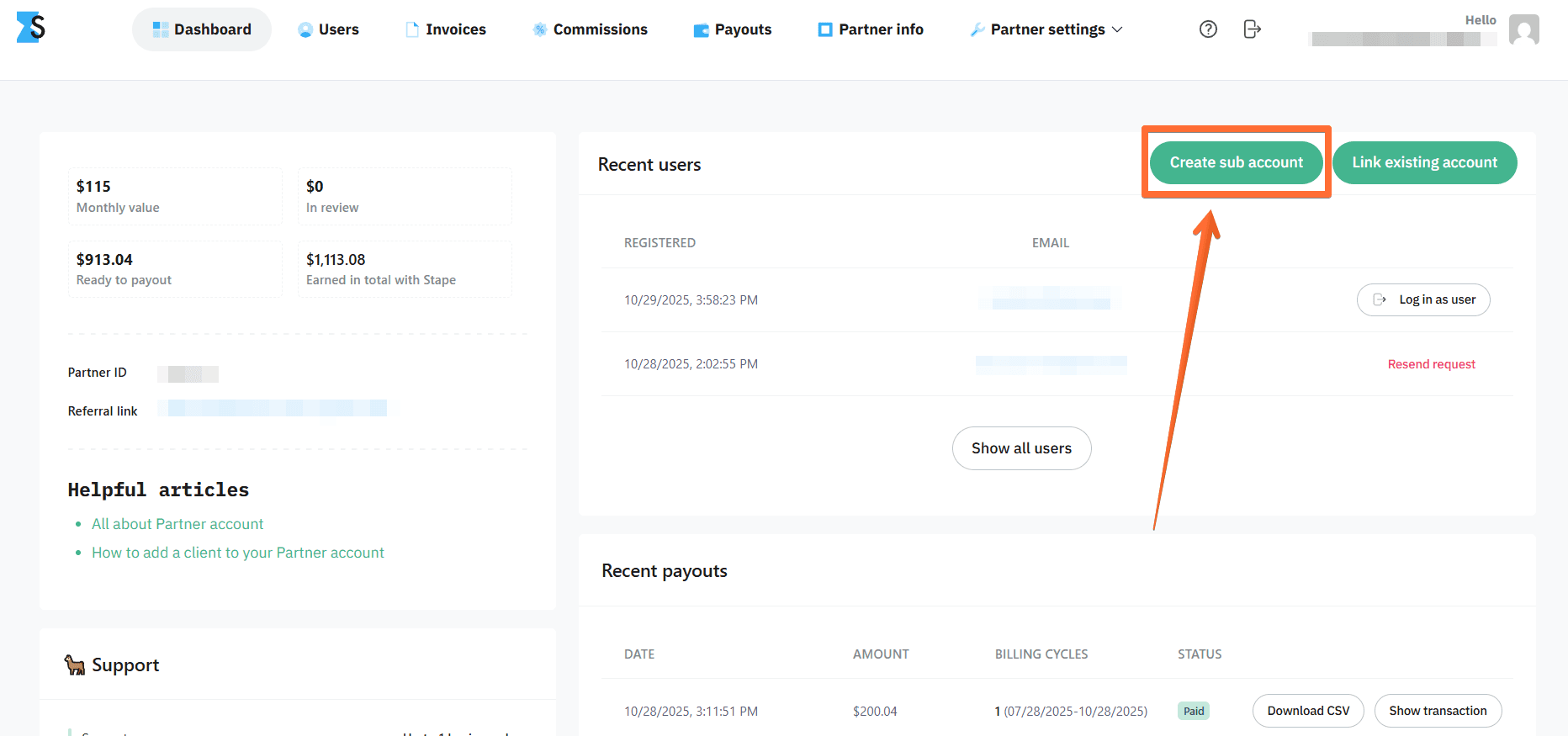1568x736 pixels.
Task: Click the BILLING CYCLES column header
Action: click(x=1041, y=654)
